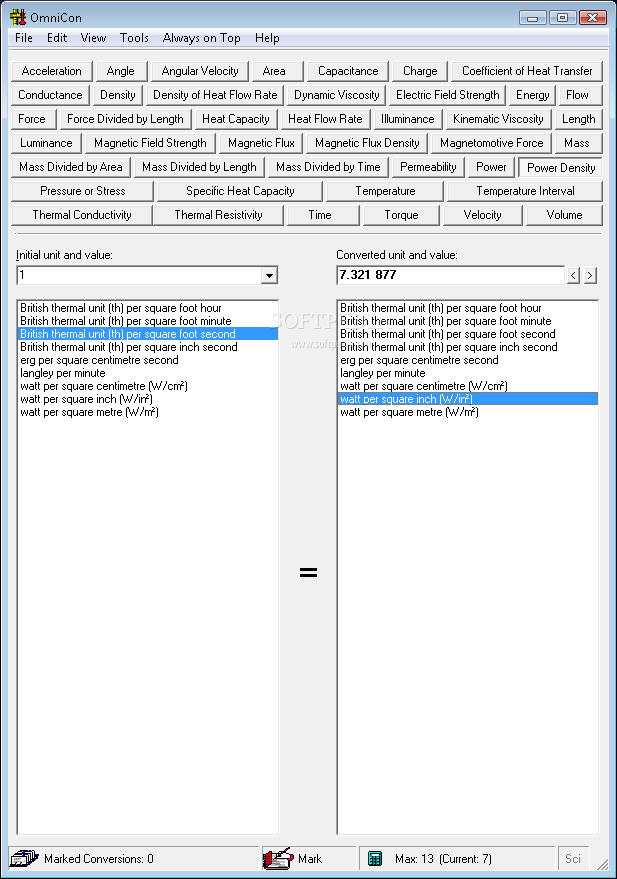Choose Magnetic Flux Density category
617x879 pixels.
(x=367, y=144)
